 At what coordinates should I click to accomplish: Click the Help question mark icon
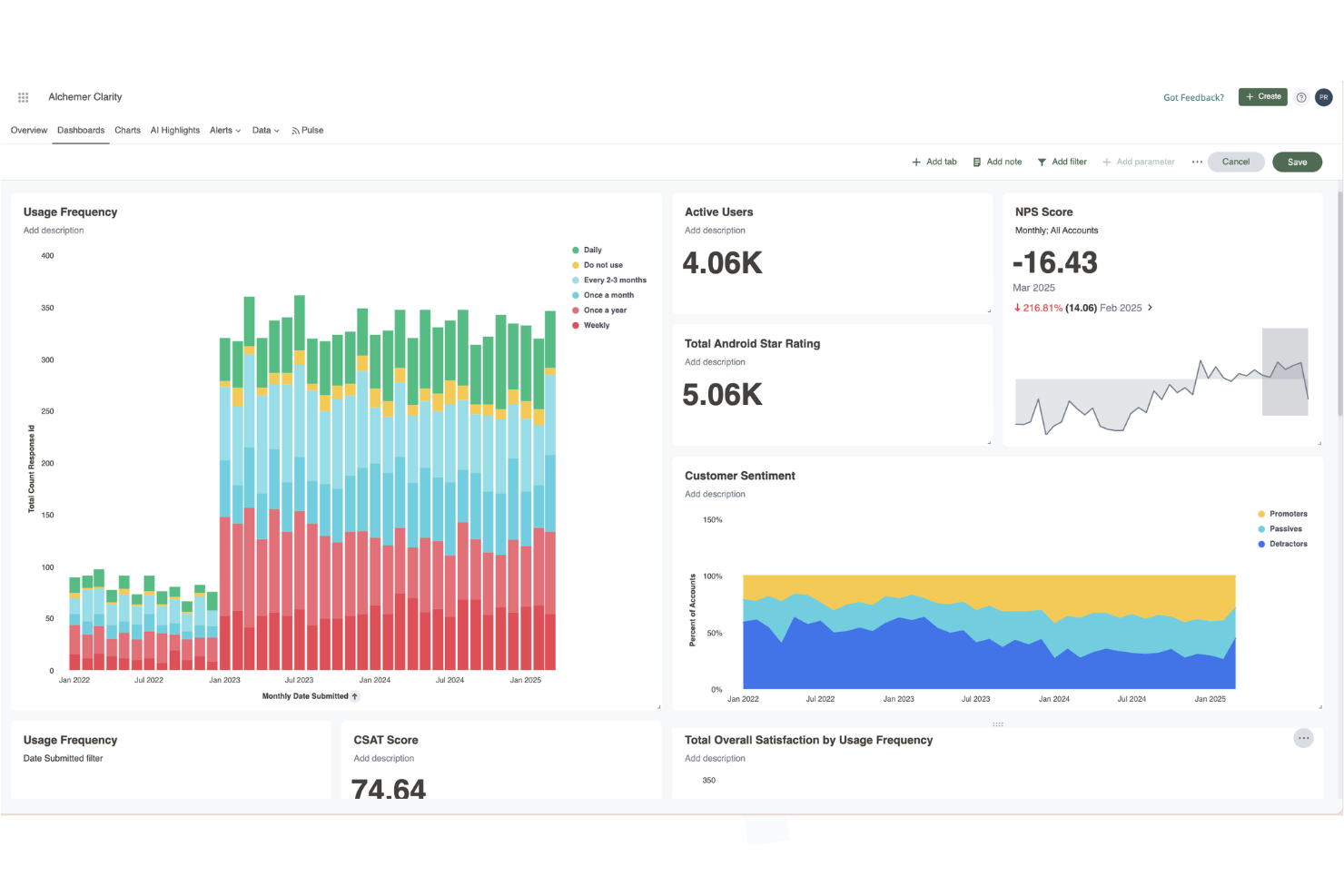point(1300,97)
